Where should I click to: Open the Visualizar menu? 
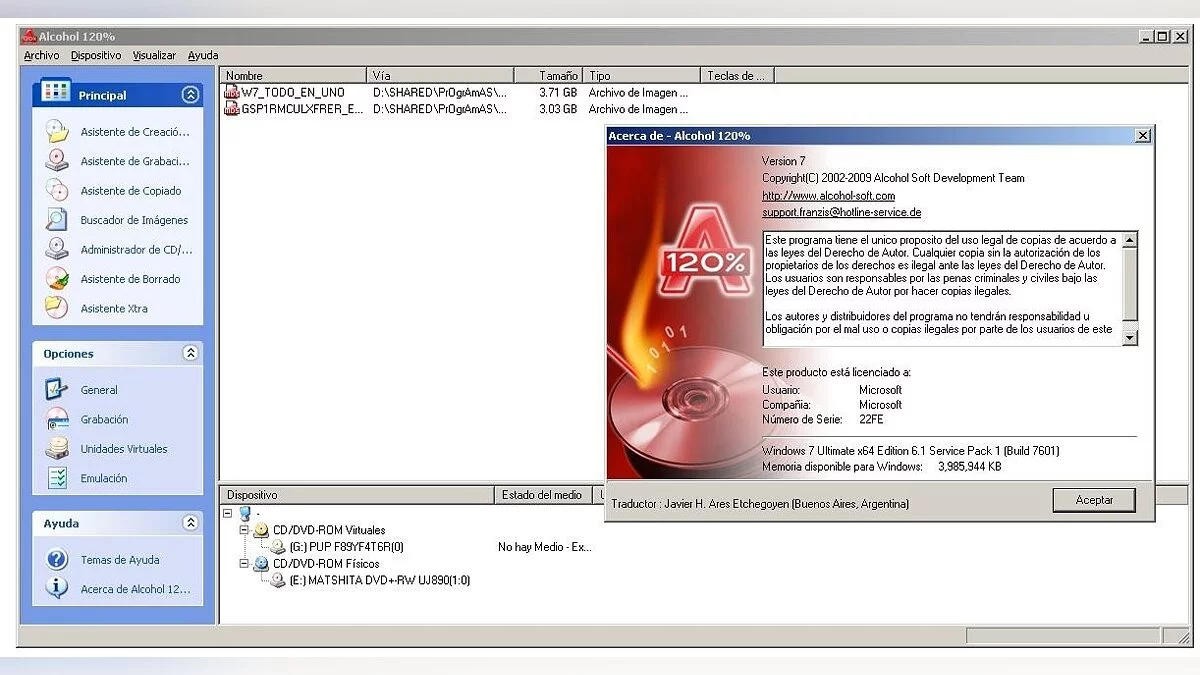point(154,56)
